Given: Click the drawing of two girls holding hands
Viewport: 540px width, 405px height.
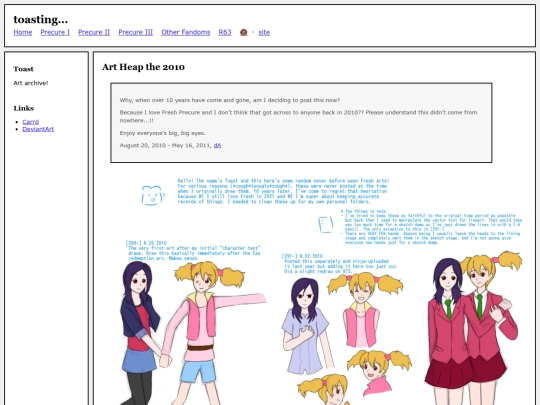Looking at the screenshot, I should (193, 332).
